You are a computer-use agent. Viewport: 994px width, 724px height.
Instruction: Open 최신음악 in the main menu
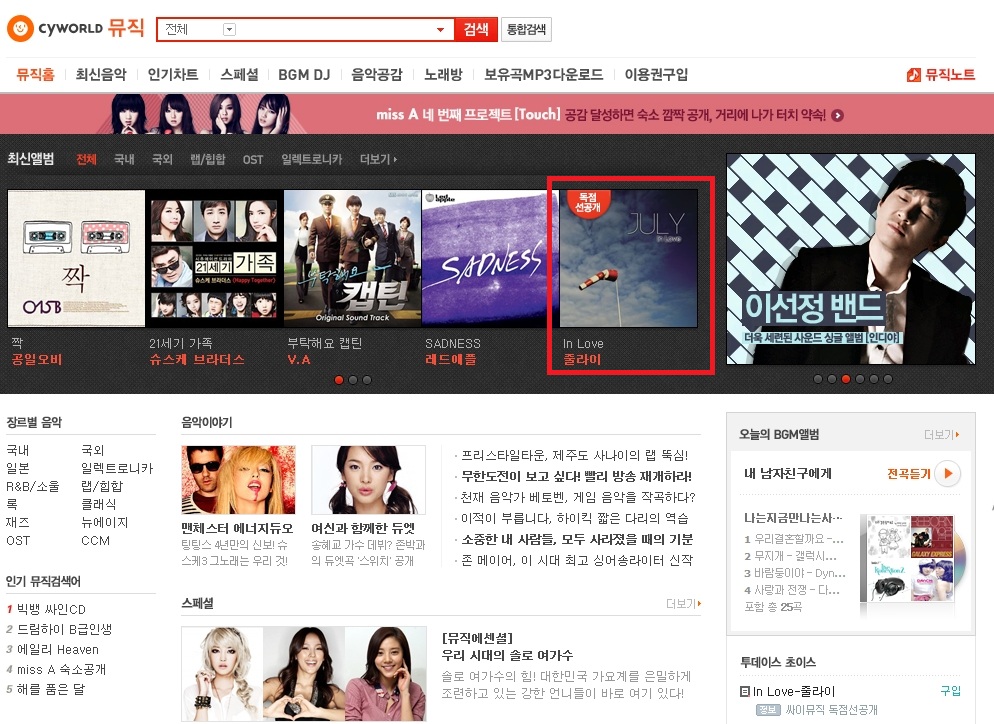pyautogui.click(x=101, y=75)
